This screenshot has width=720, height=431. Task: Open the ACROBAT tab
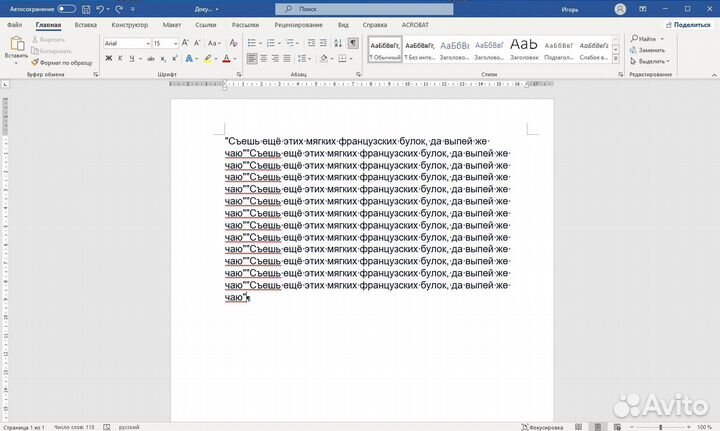coord(415,25)
